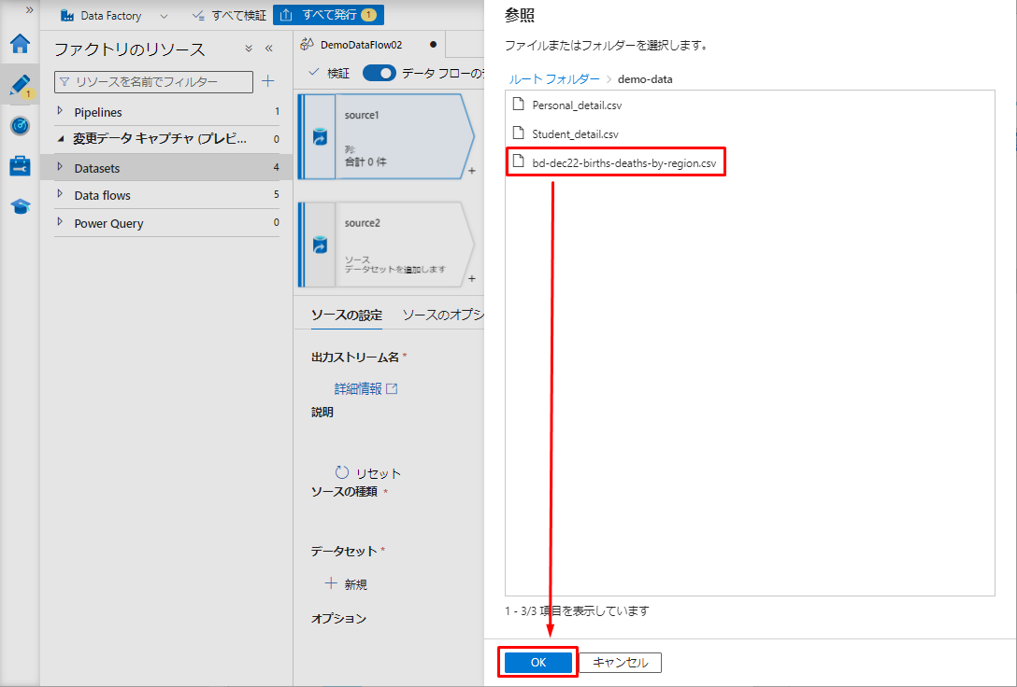
Task: Open the Home hub icon
Action: (x=20, y=43)
